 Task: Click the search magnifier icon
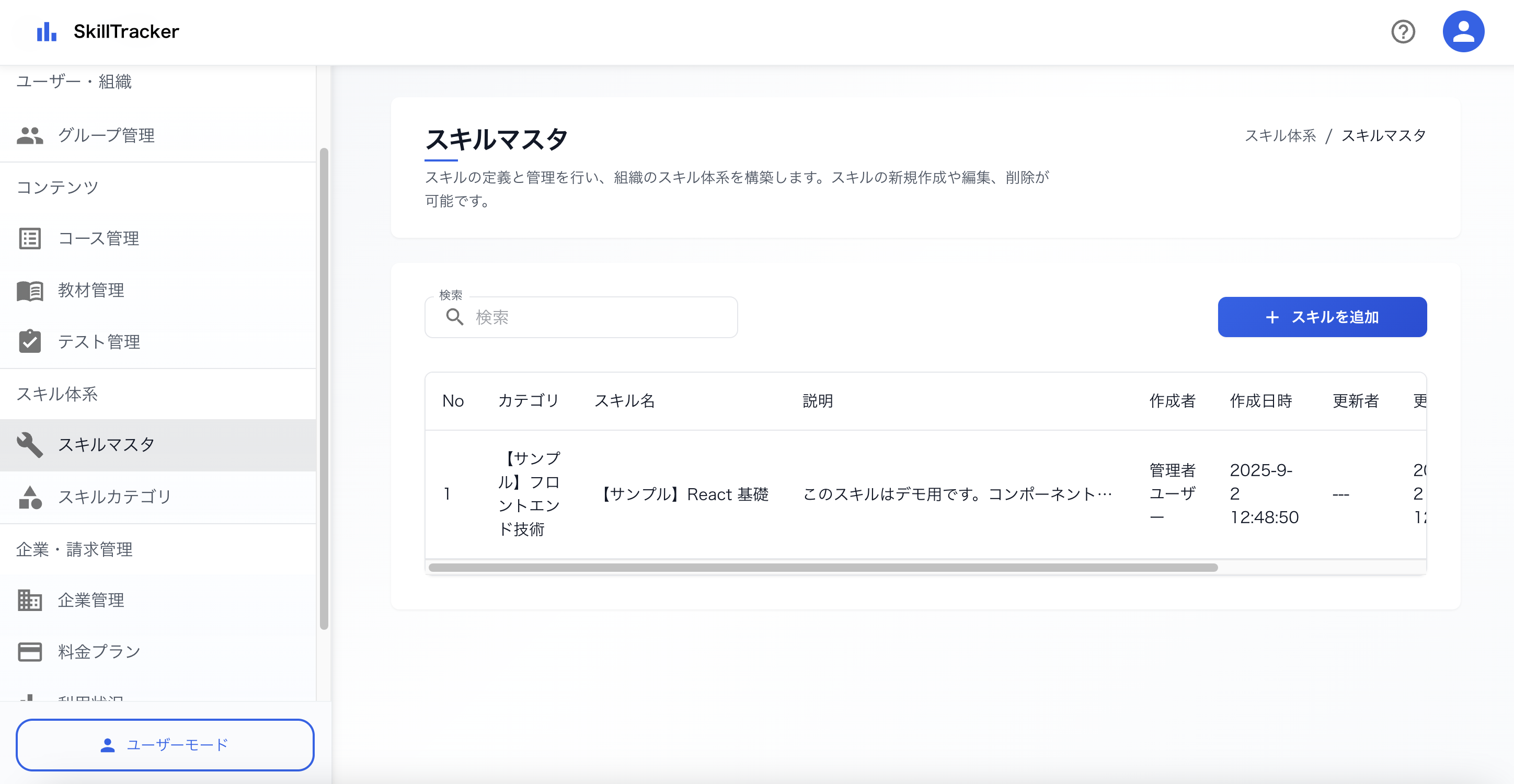[x=454, y=317]
